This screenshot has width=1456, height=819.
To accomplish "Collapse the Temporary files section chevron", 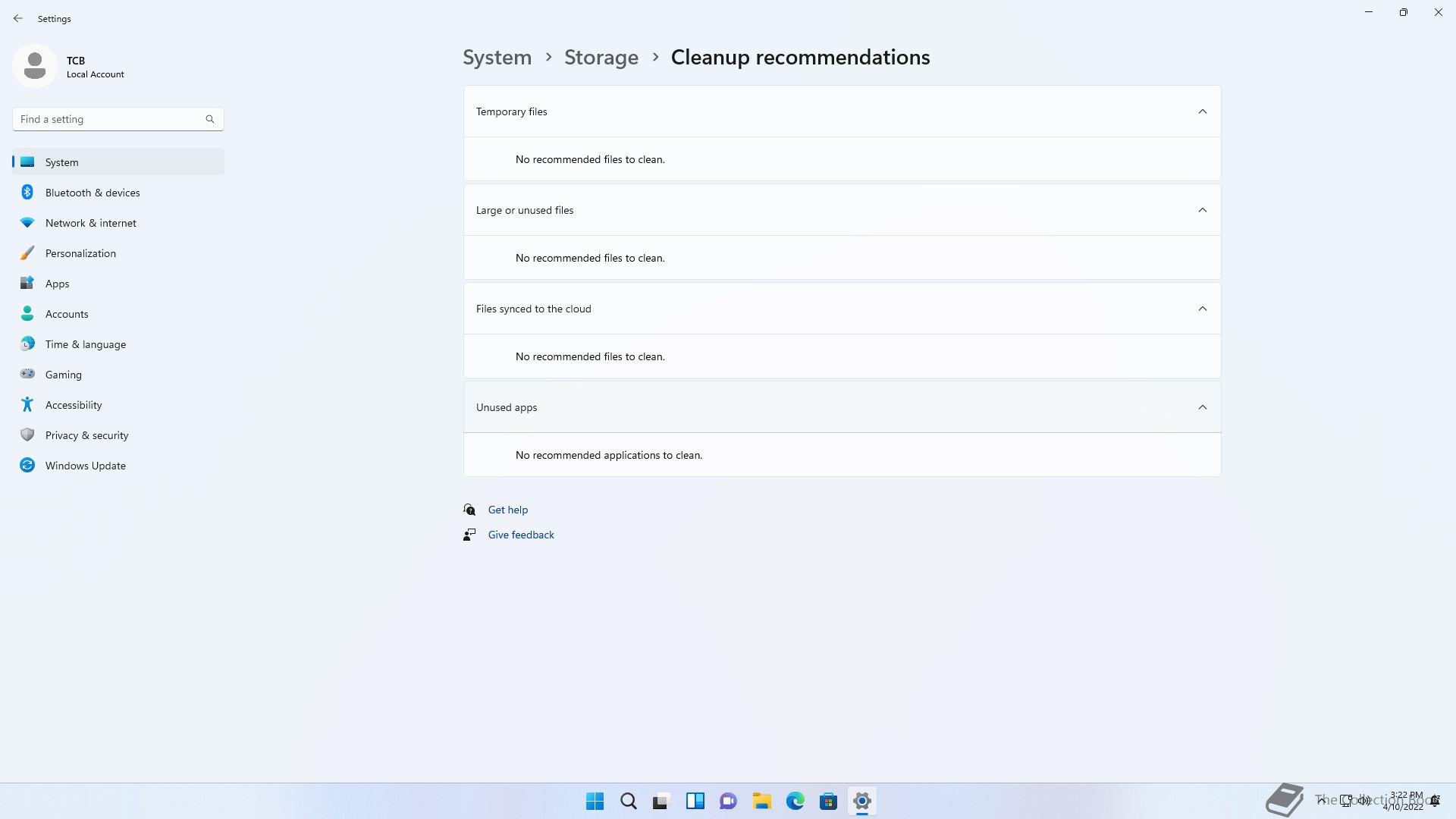I will pyautogui.click(x=1203, y=111).
